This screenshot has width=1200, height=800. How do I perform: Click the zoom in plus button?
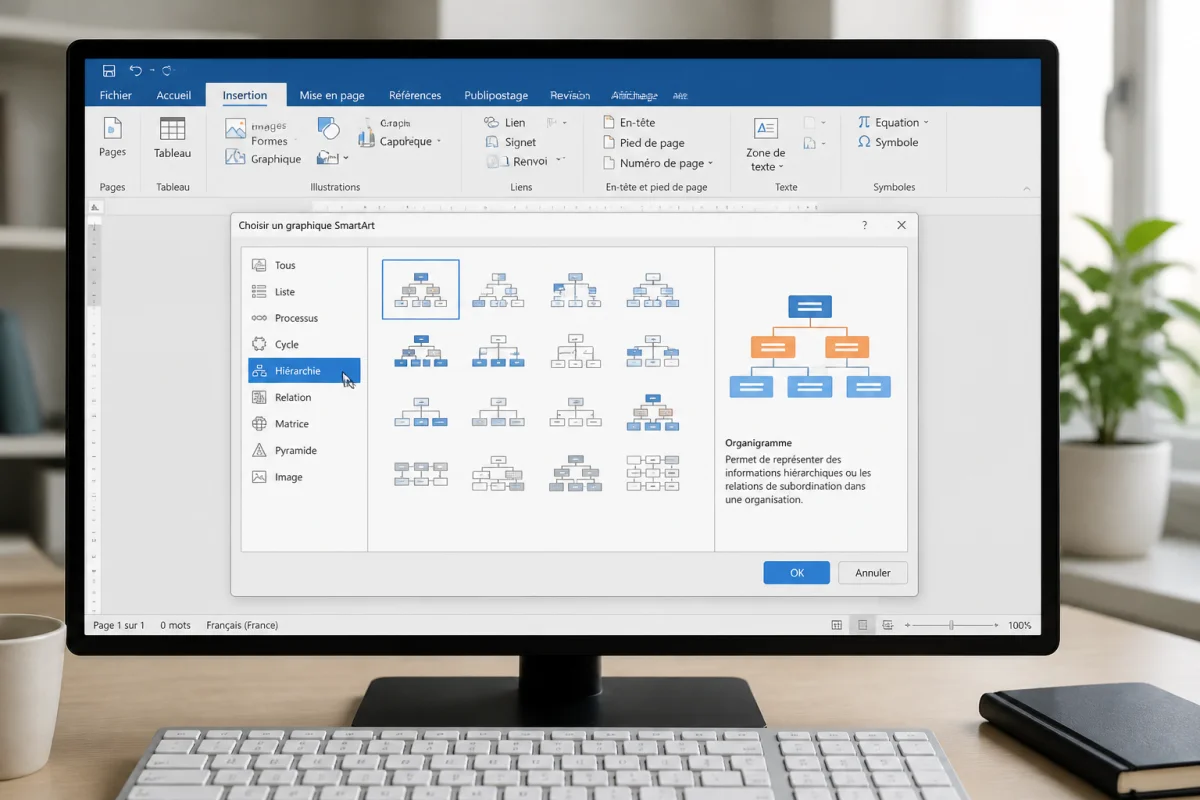[x=996, y=625]
